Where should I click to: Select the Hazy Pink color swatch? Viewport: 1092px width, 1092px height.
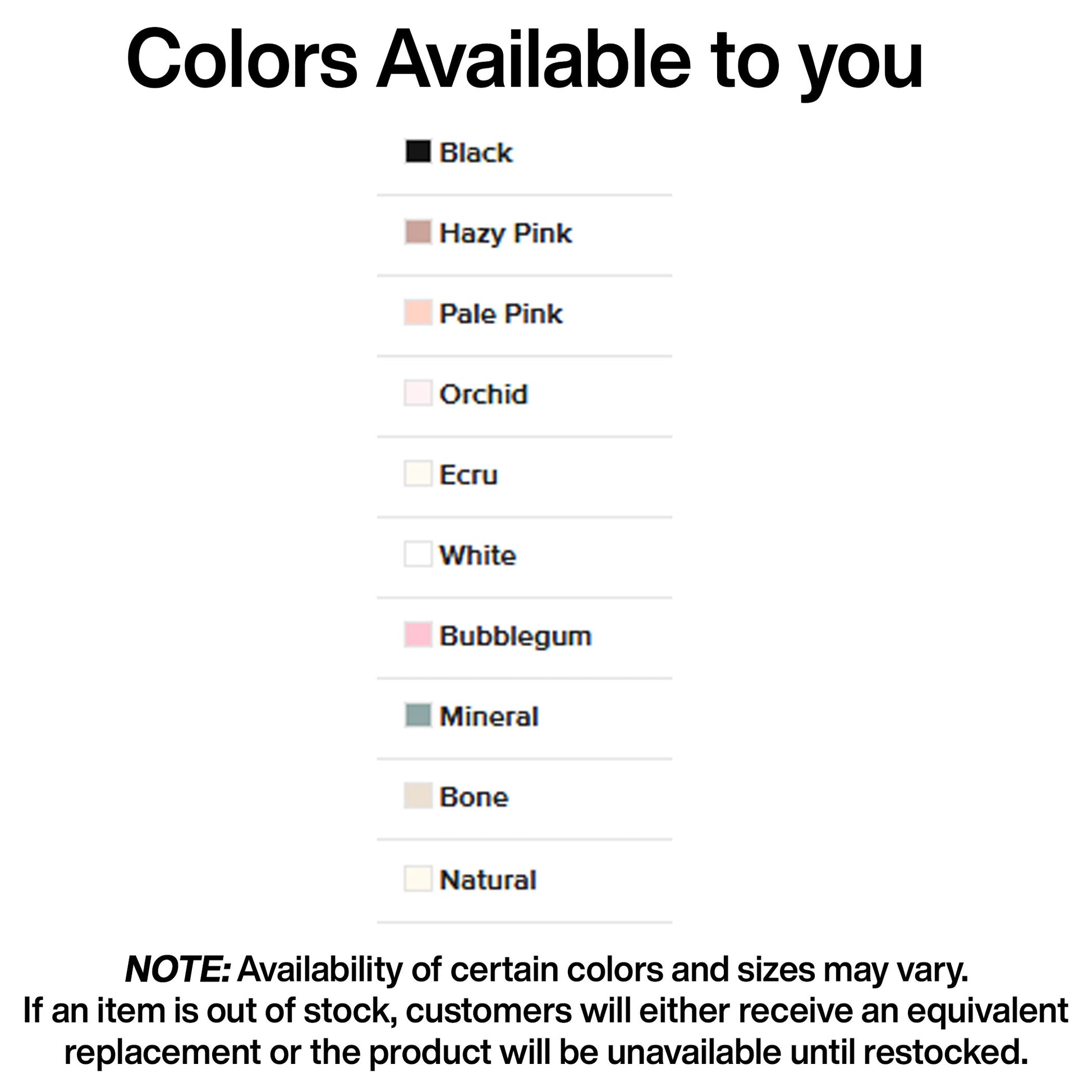[x=417, y=232]
